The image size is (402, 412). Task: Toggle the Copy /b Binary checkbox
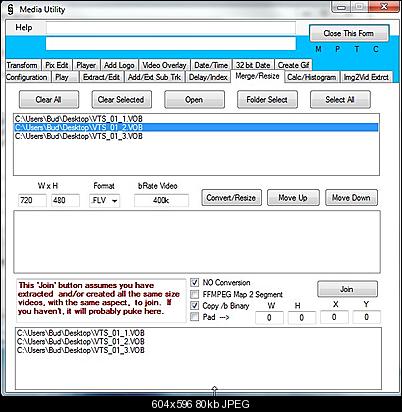coord(195,306)
